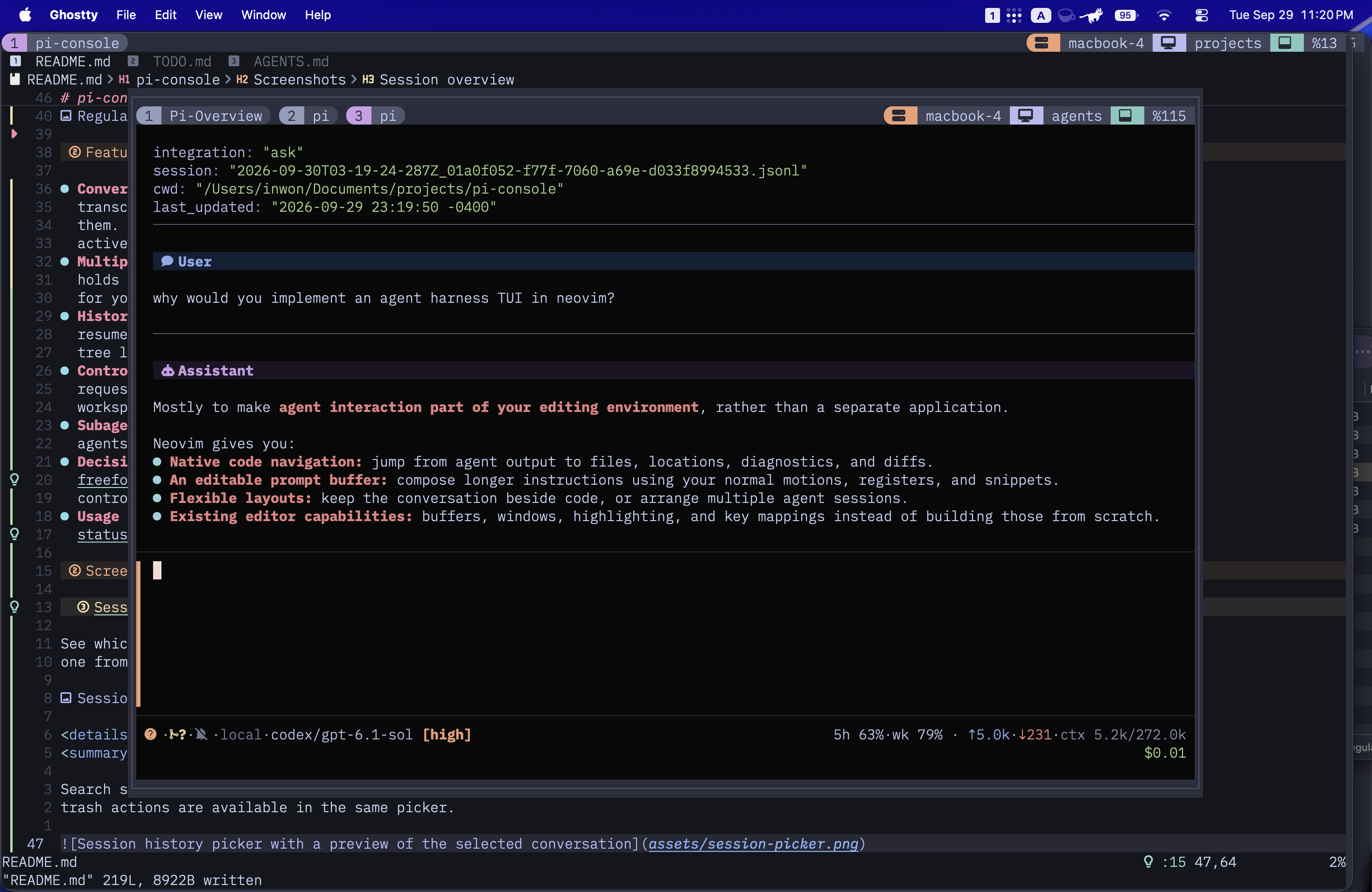This screenshot has width=1372, height=892.
Task: Click the pane icon beside %13
Action: [x=1286, y=43]
